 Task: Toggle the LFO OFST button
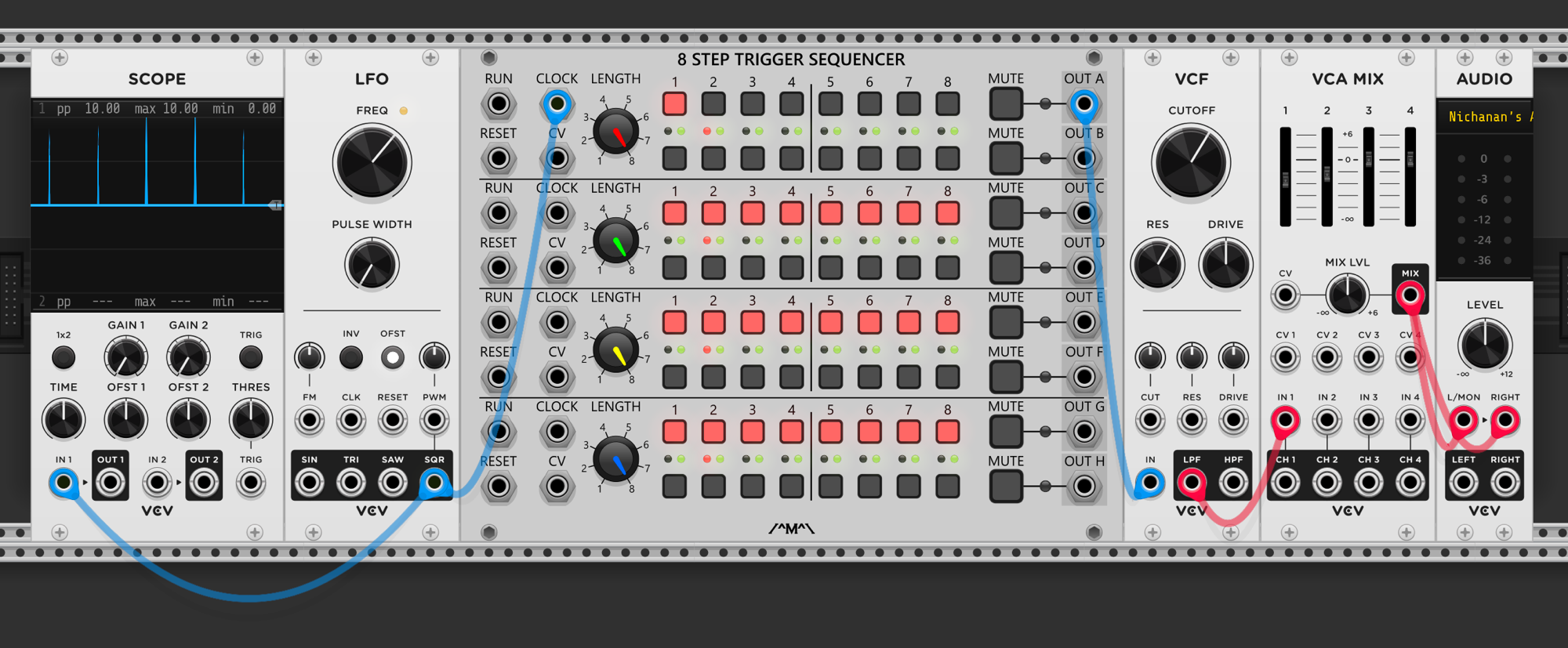point(393,357)
